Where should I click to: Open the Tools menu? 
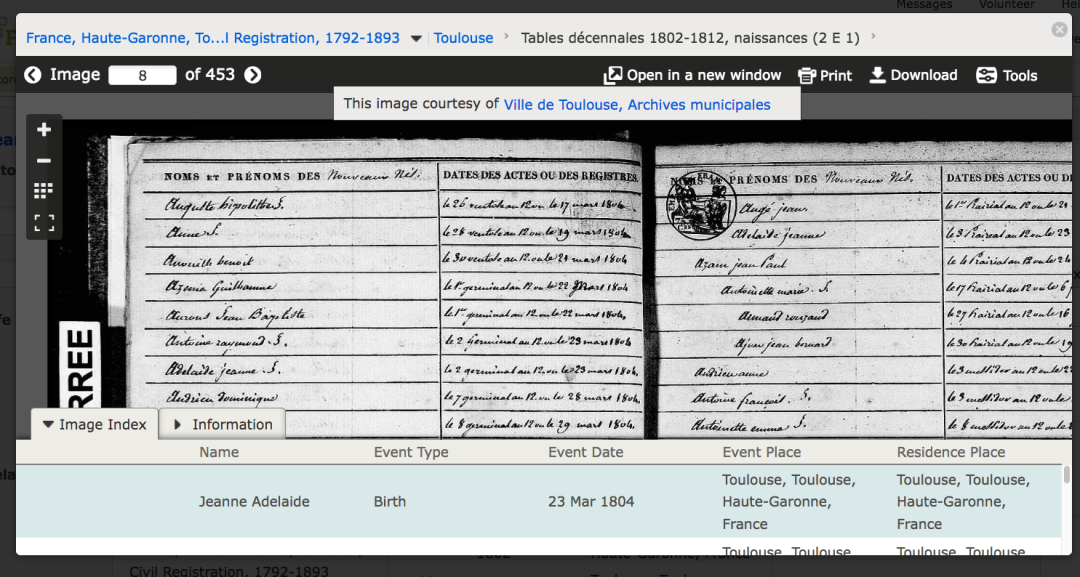[1006, 74]
